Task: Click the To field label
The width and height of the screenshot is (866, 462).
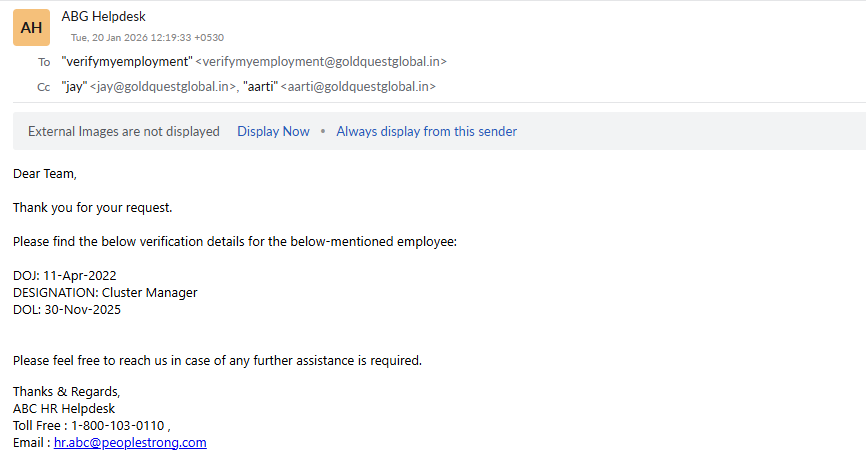Action: coord(44,62)
